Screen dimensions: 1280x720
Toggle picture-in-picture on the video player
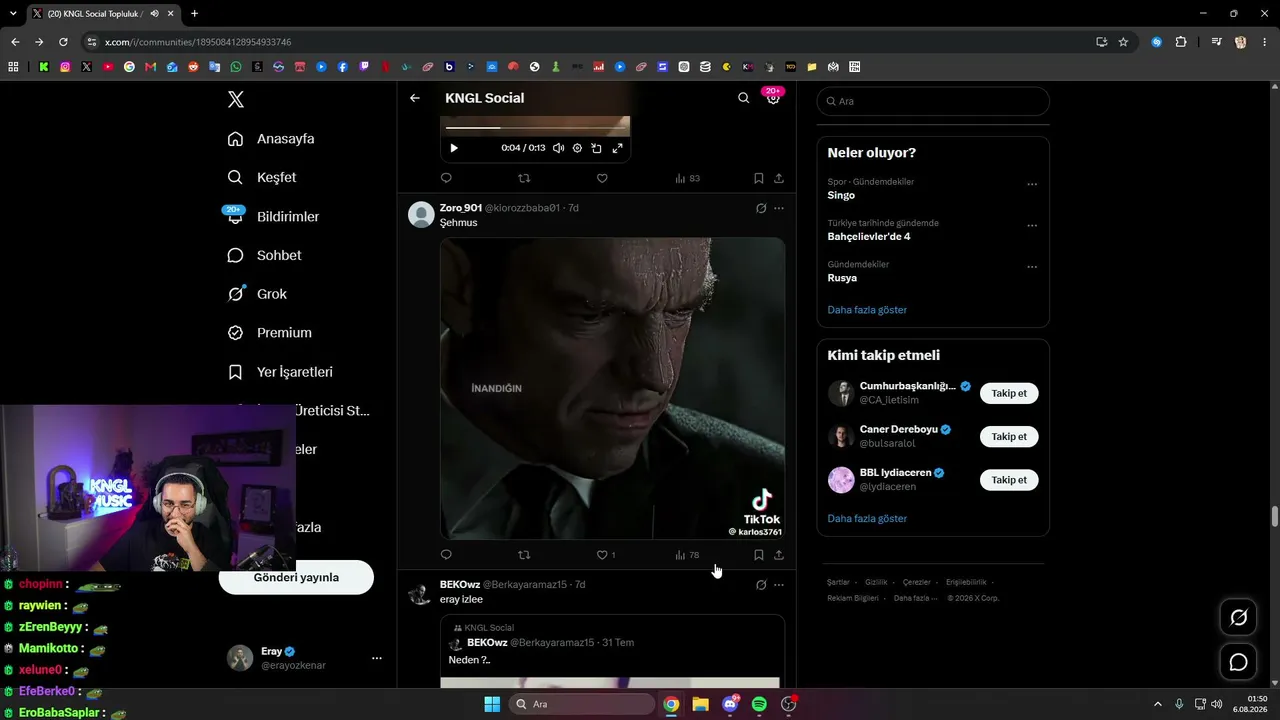click(596, 148)
